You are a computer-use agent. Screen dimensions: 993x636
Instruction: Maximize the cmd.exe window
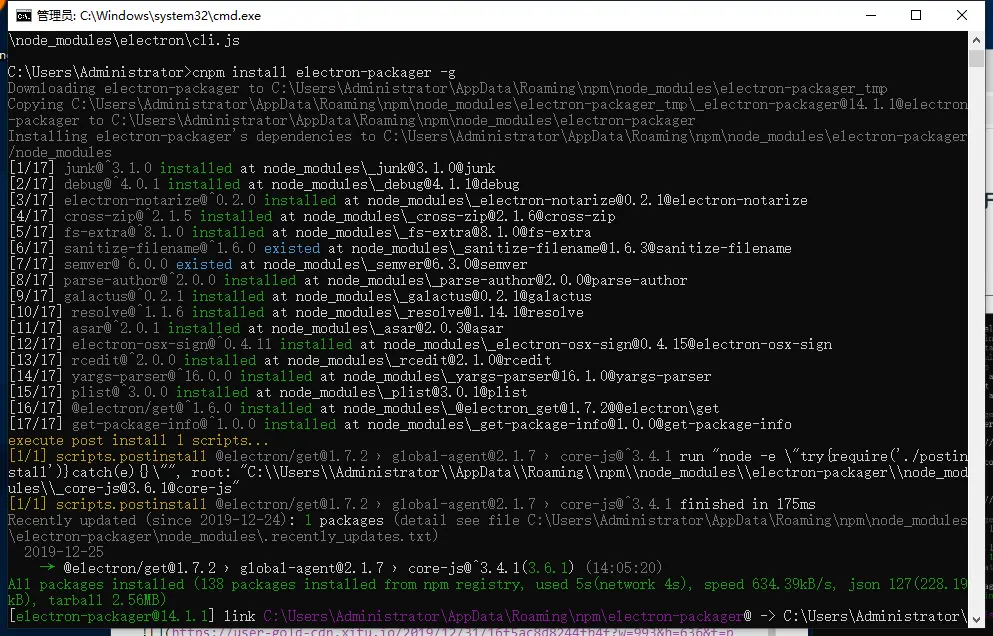click(916, 15)
